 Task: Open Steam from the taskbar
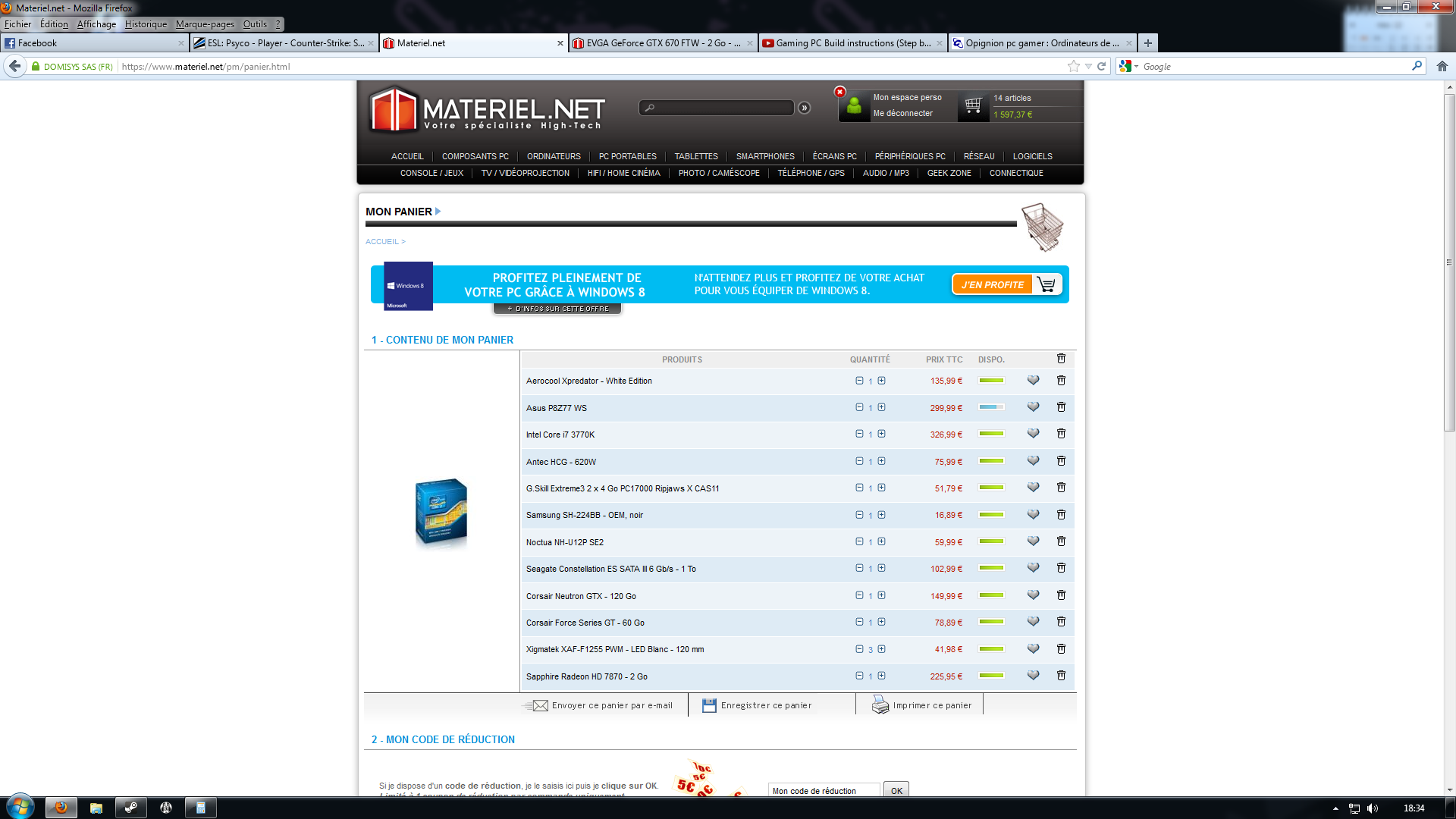[130, 808]
